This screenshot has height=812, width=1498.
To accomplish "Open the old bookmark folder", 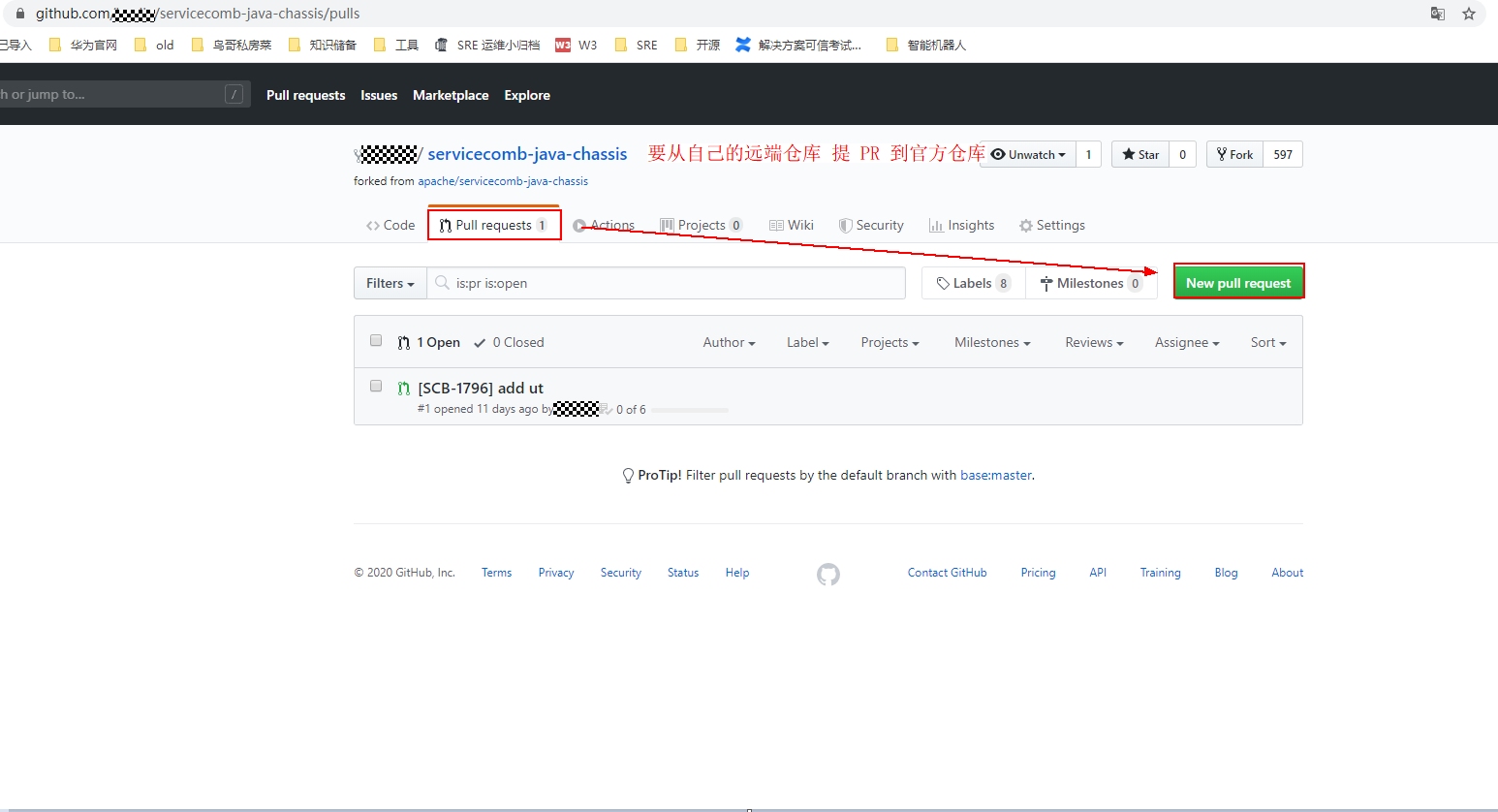I will point(155,45).
